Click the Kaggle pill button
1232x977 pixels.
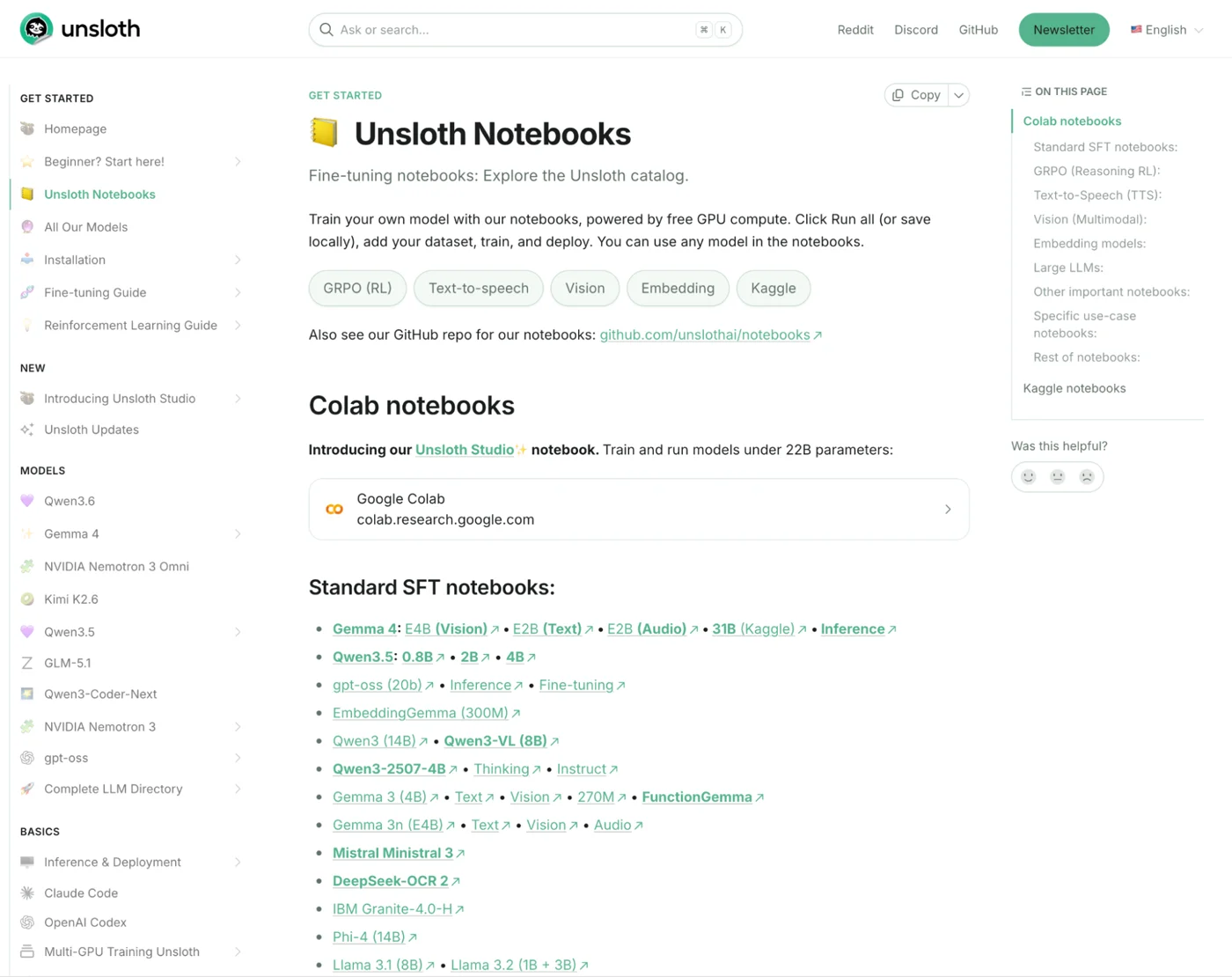click(x=774, y=289)
